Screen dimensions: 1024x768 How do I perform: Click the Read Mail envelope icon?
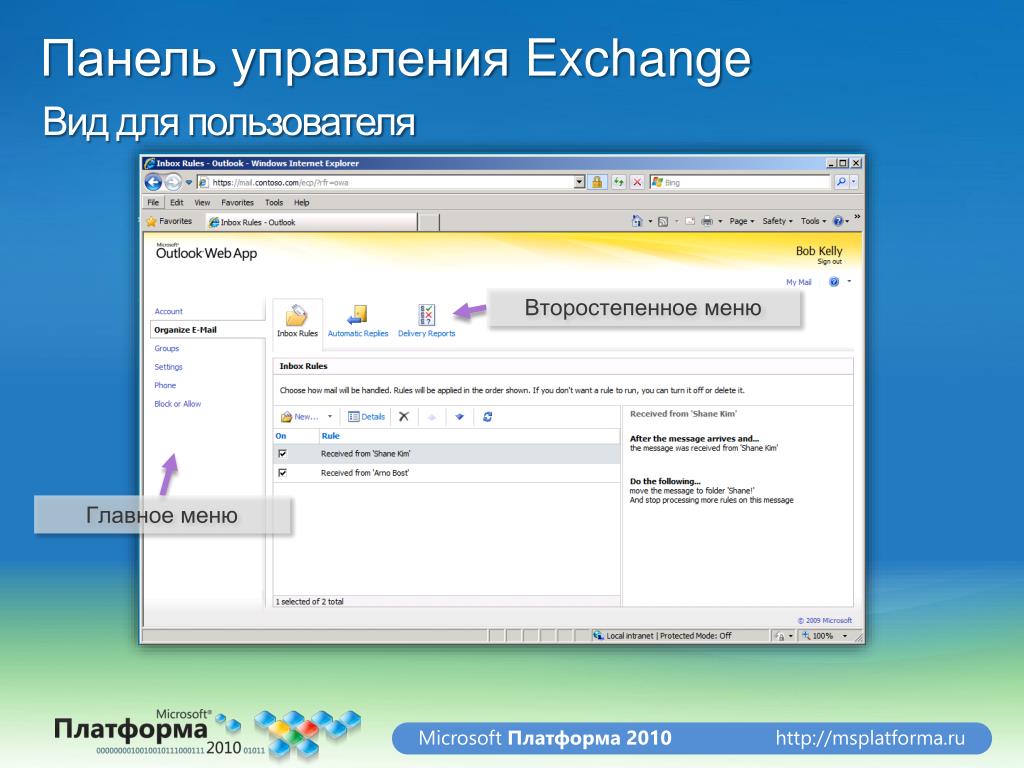click(690, 221)
